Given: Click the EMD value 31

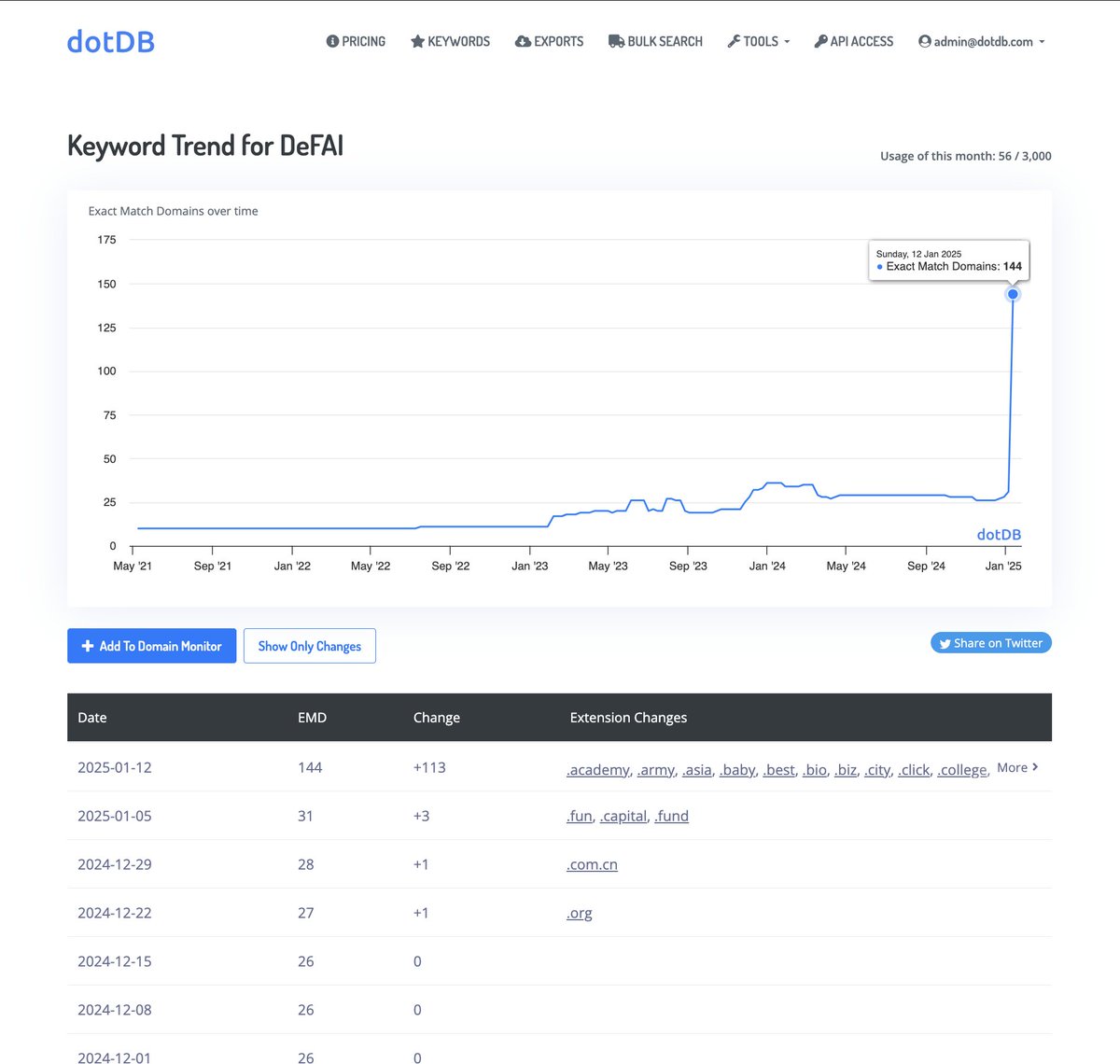Looking at the screenshot, I should click(305, 816).
